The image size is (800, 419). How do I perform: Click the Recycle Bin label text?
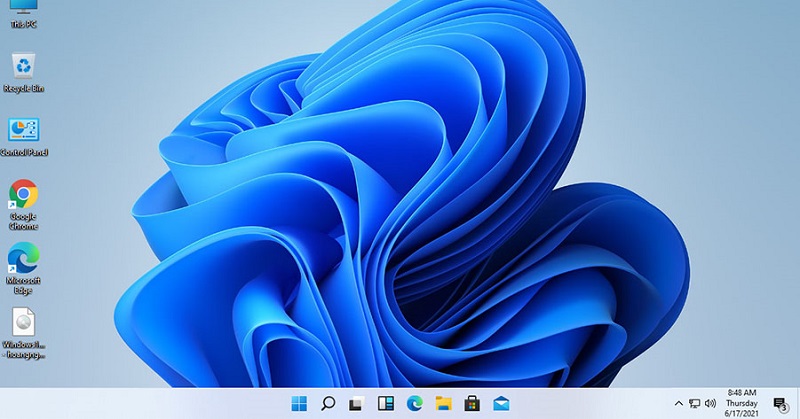pos(23,89)
